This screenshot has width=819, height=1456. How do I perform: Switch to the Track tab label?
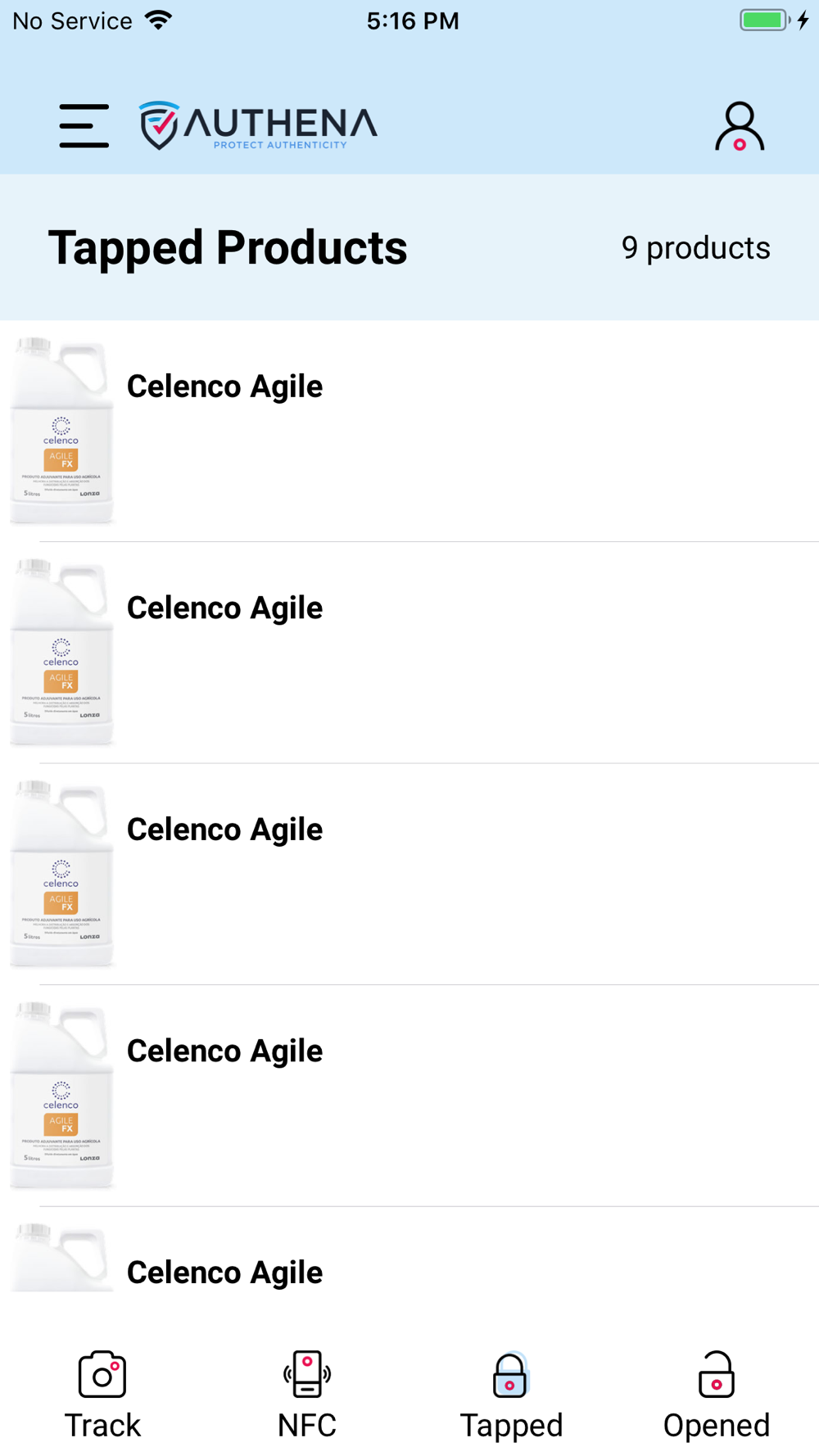(x=102, y=1425)
